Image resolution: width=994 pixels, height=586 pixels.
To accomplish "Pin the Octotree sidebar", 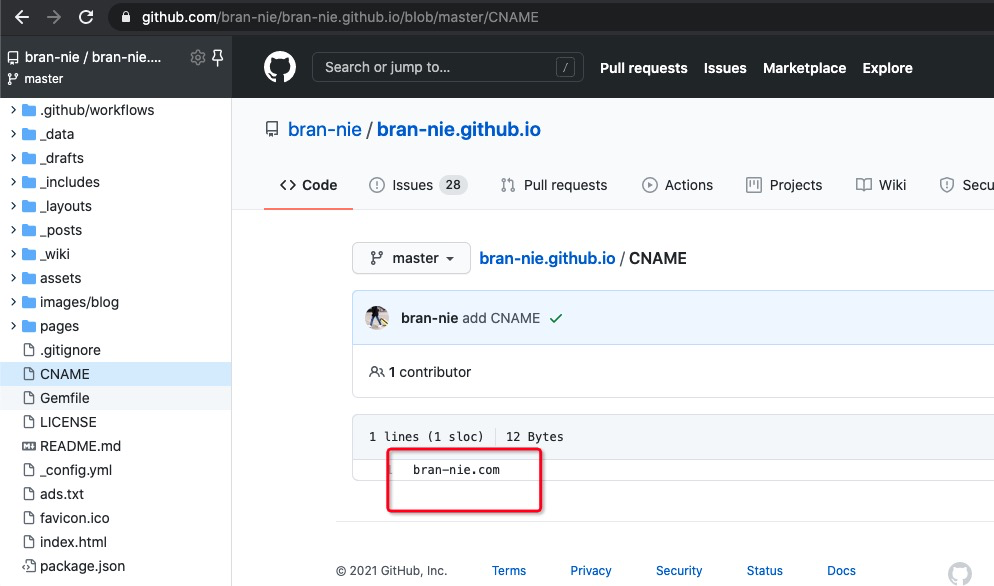I will point(217,57).
